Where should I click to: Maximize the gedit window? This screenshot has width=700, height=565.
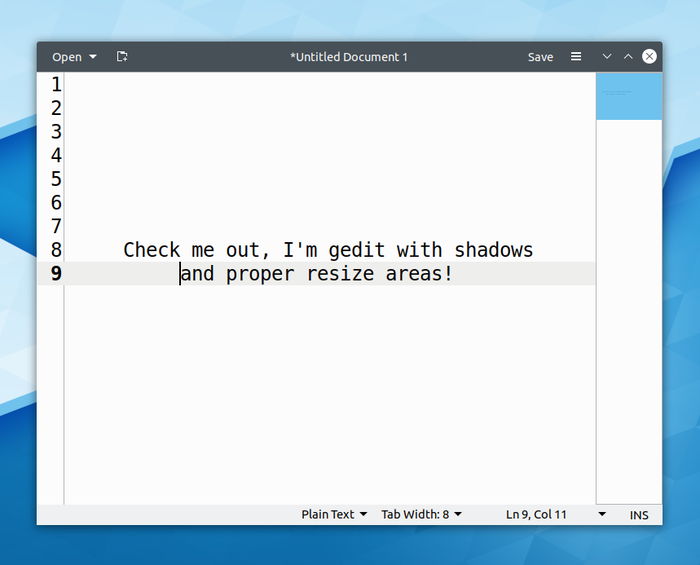628,57
